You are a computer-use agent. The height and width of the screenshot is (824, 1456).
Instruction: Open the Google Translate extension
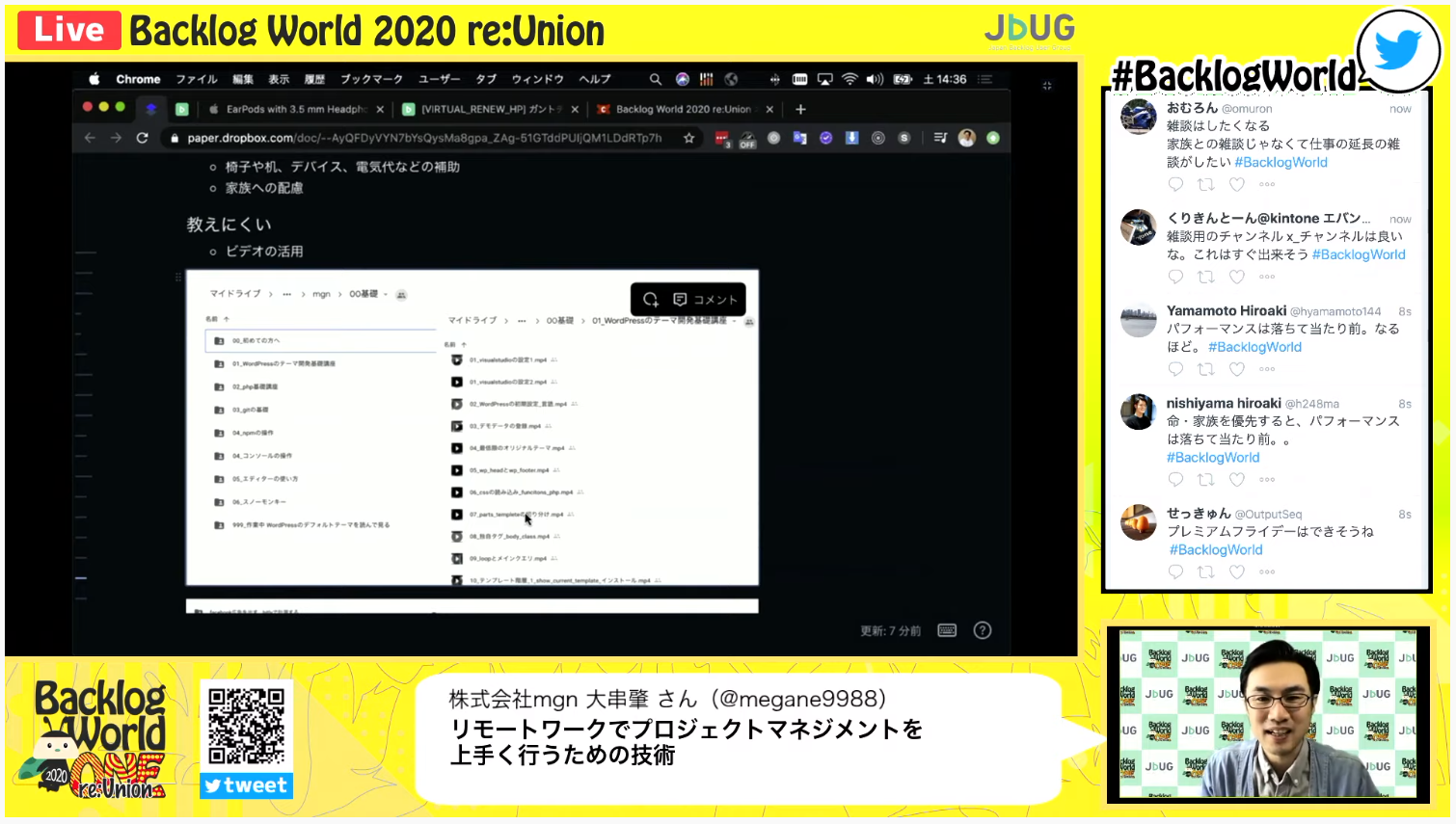pyautogui.click(x=799, y=138)
